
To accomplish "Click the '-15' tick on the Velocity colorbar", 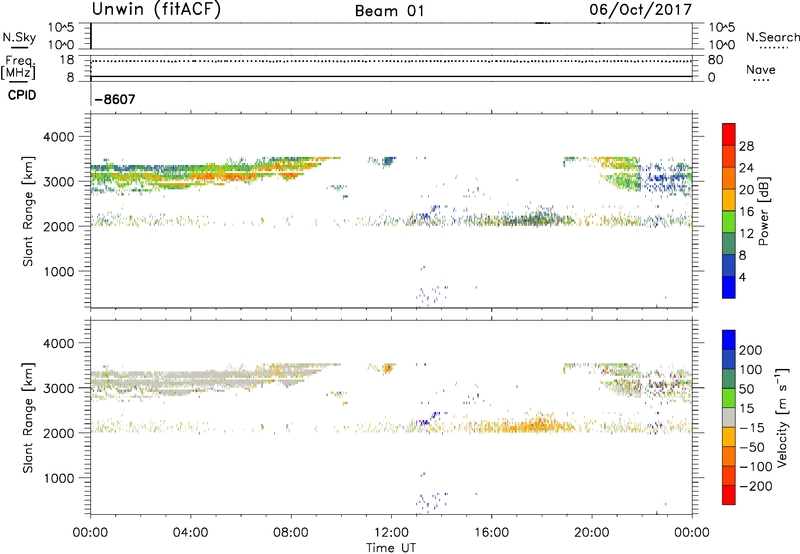I will pos(752,428).
